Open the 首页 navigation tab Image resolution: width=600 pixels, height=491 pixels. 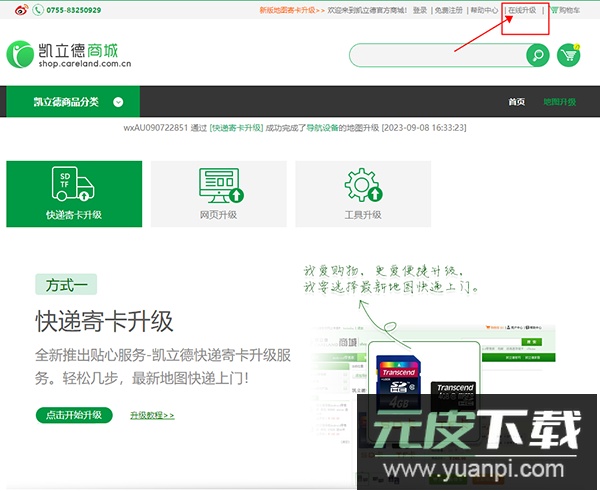[x=516, y=102]
